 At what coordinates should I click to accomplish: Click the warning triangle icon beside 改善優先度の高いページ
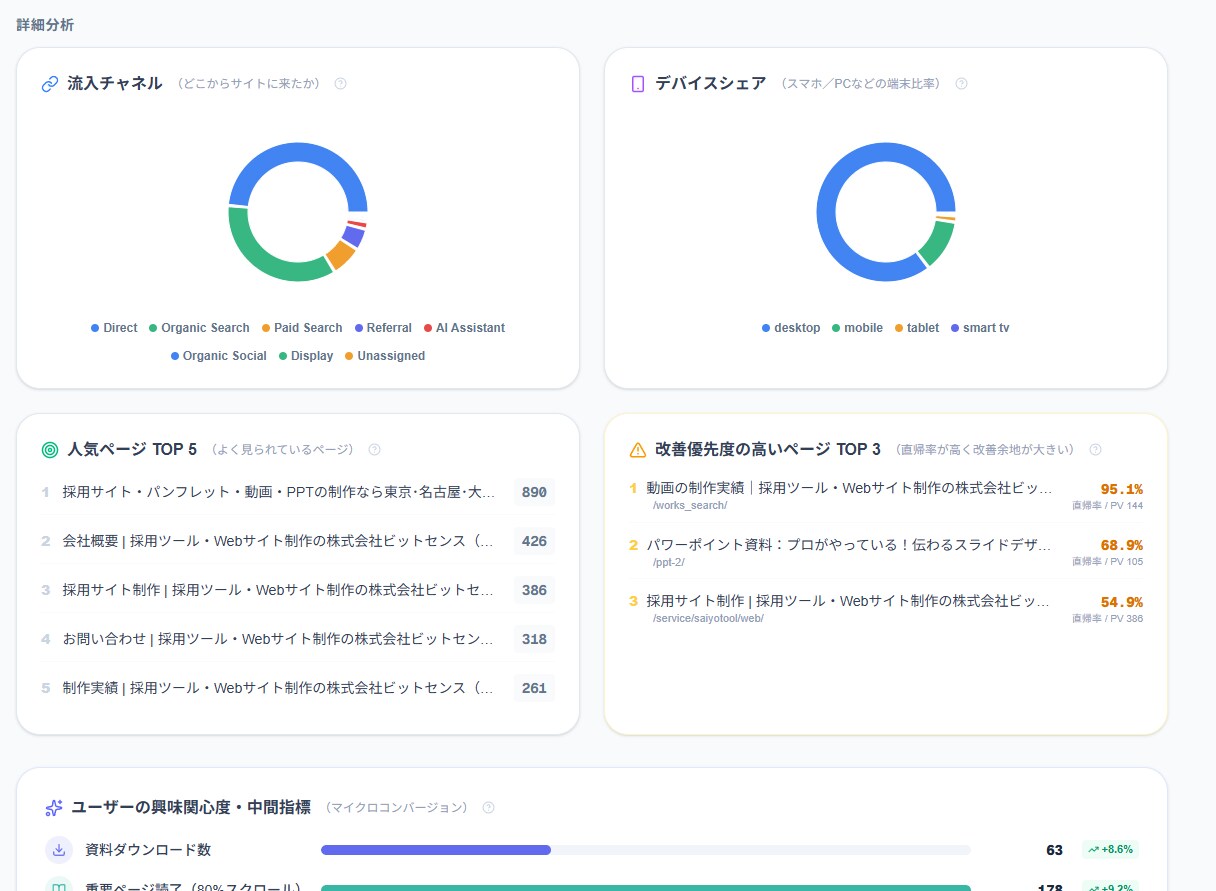coord(638,450)
